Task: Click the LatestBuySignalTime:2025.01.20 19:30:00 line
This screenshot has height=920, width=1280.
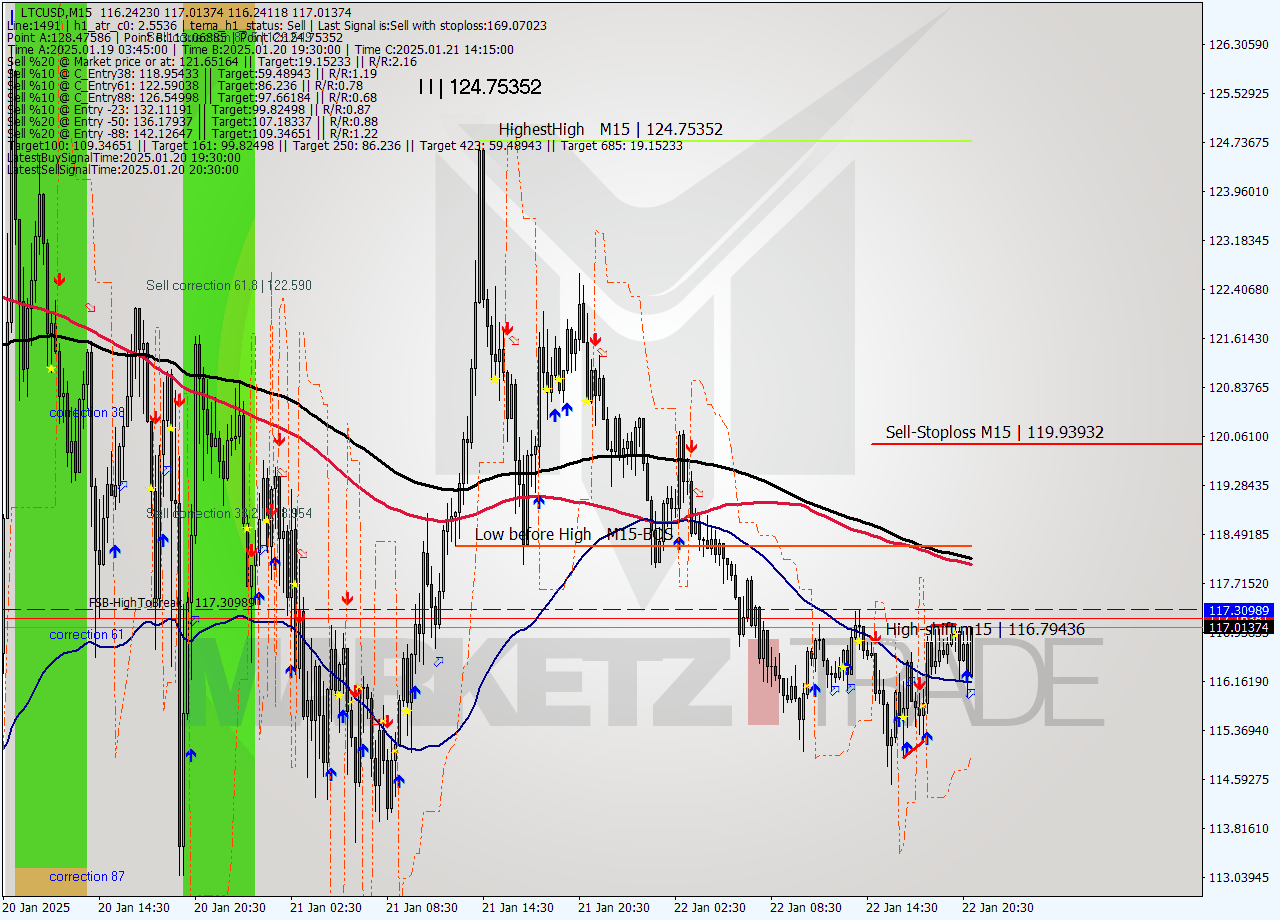Action: point(123,157)
